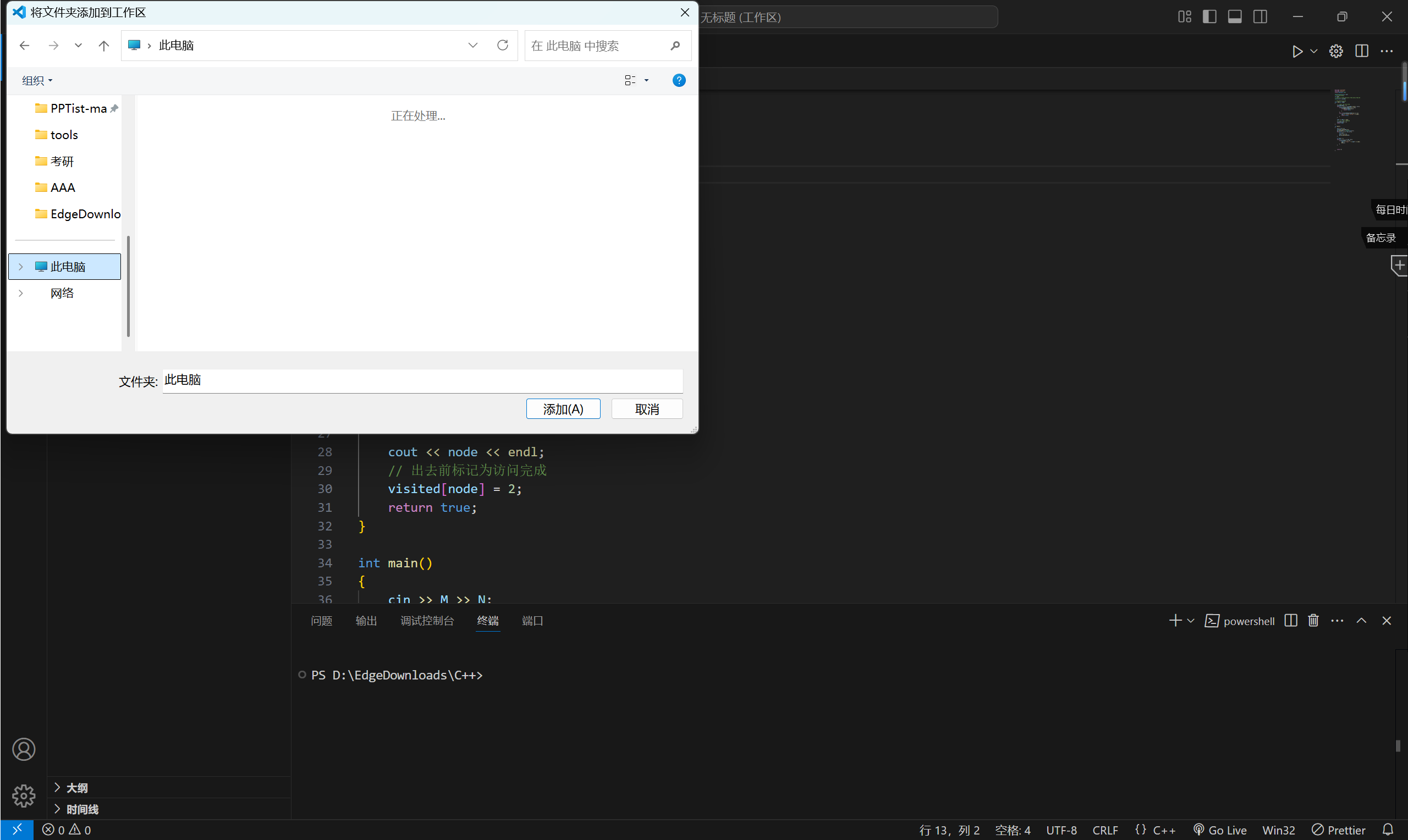Refresh the file dialog location

point(502,45)
